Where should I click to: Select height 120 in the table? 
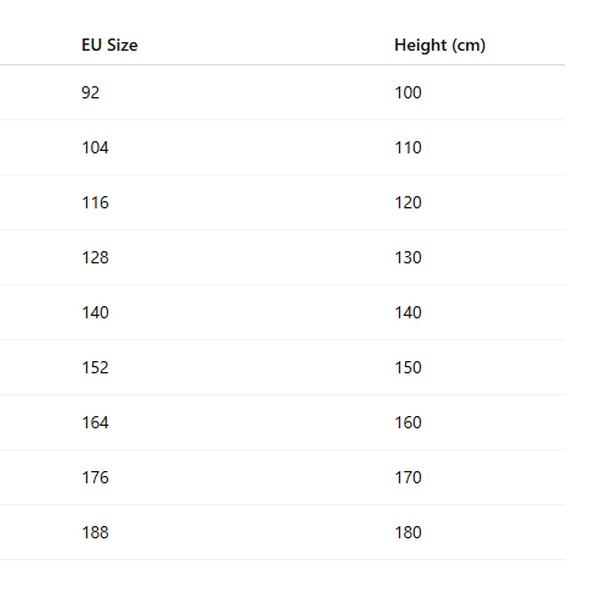pos(408,203)
